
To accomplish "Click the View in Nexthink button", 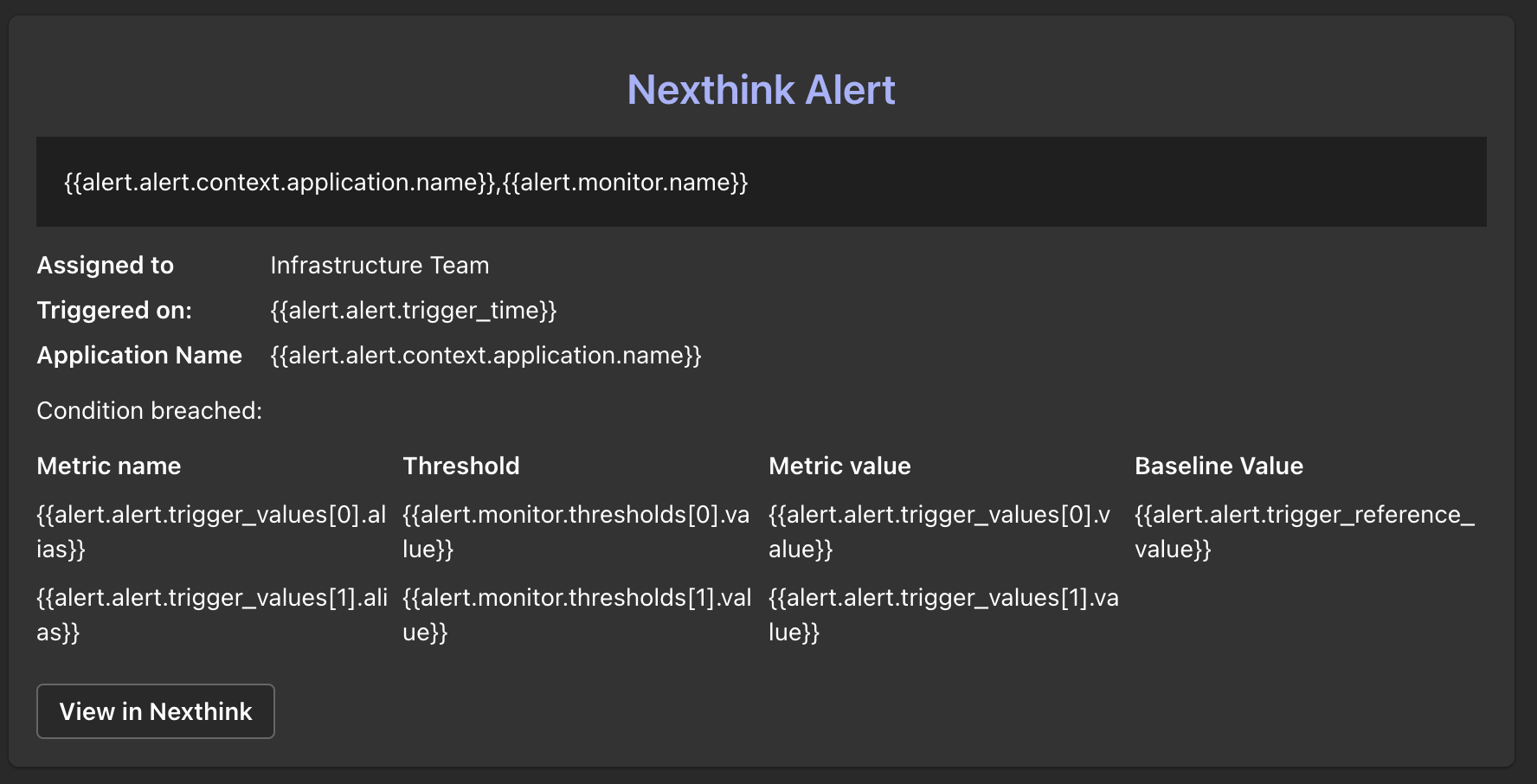I will click(x=156, y=711).
